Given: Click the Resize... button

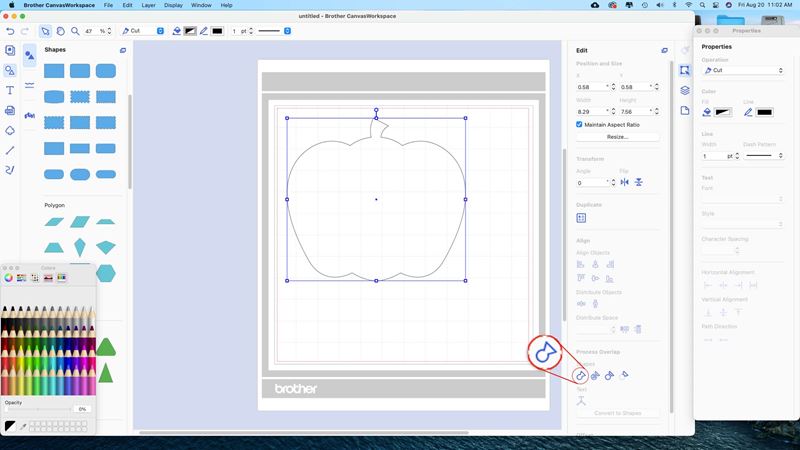Looking at the screenshot, I should coord(617,137).
